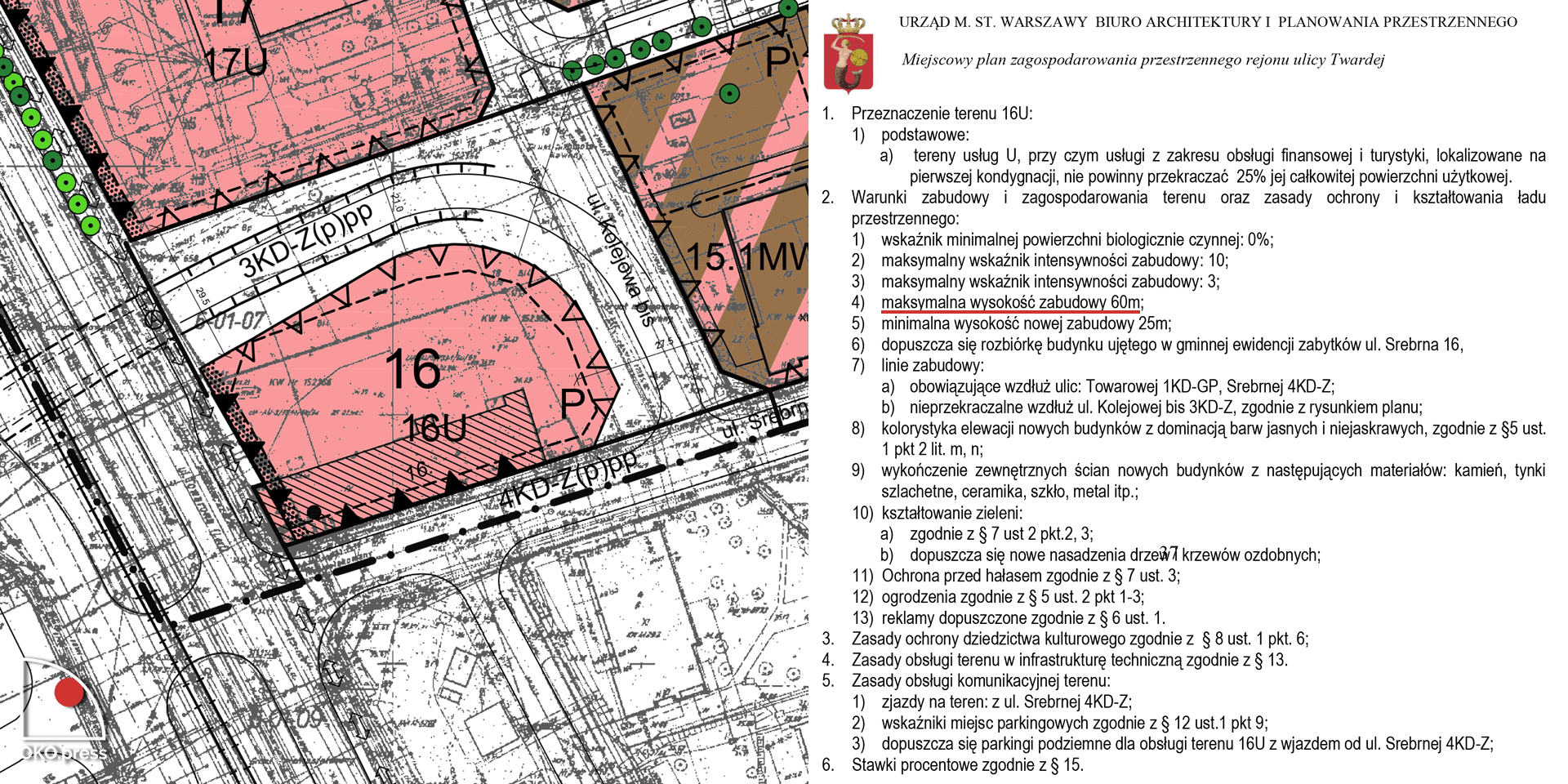
Task: Click the line 'dopuszcza się parkingi podziemne'
Action: pos(1187,744)
